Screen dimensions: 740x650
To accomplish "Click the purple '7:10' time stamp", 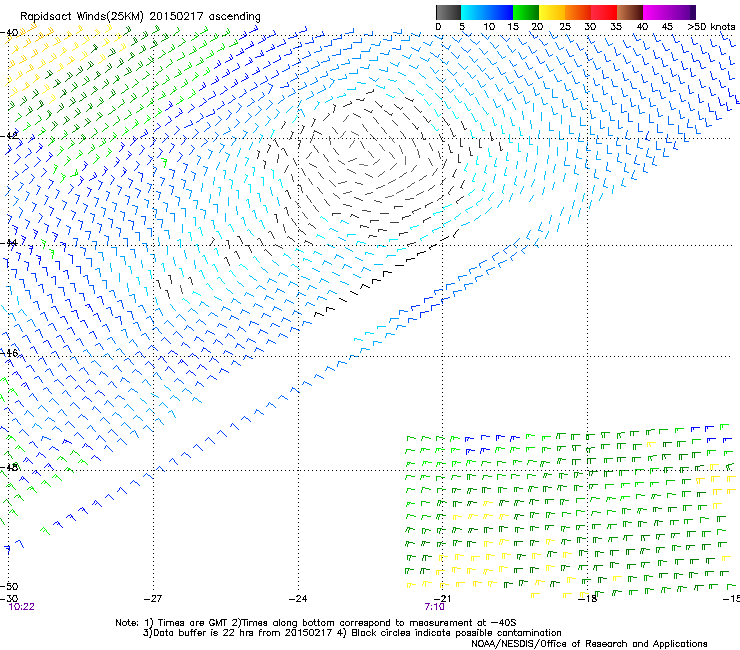I will click(x=434, y=607).
